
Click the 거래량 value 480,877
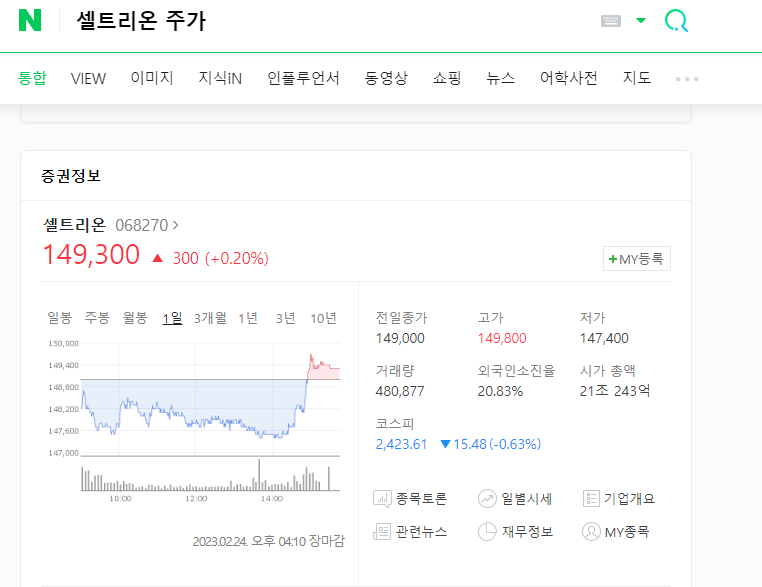point(400,391)
